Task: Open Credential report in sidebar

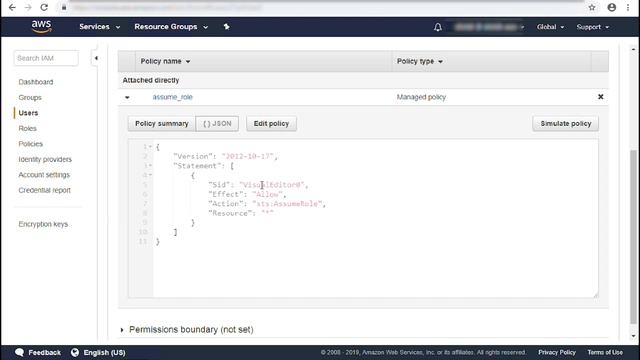Action: tap(44, 191)
